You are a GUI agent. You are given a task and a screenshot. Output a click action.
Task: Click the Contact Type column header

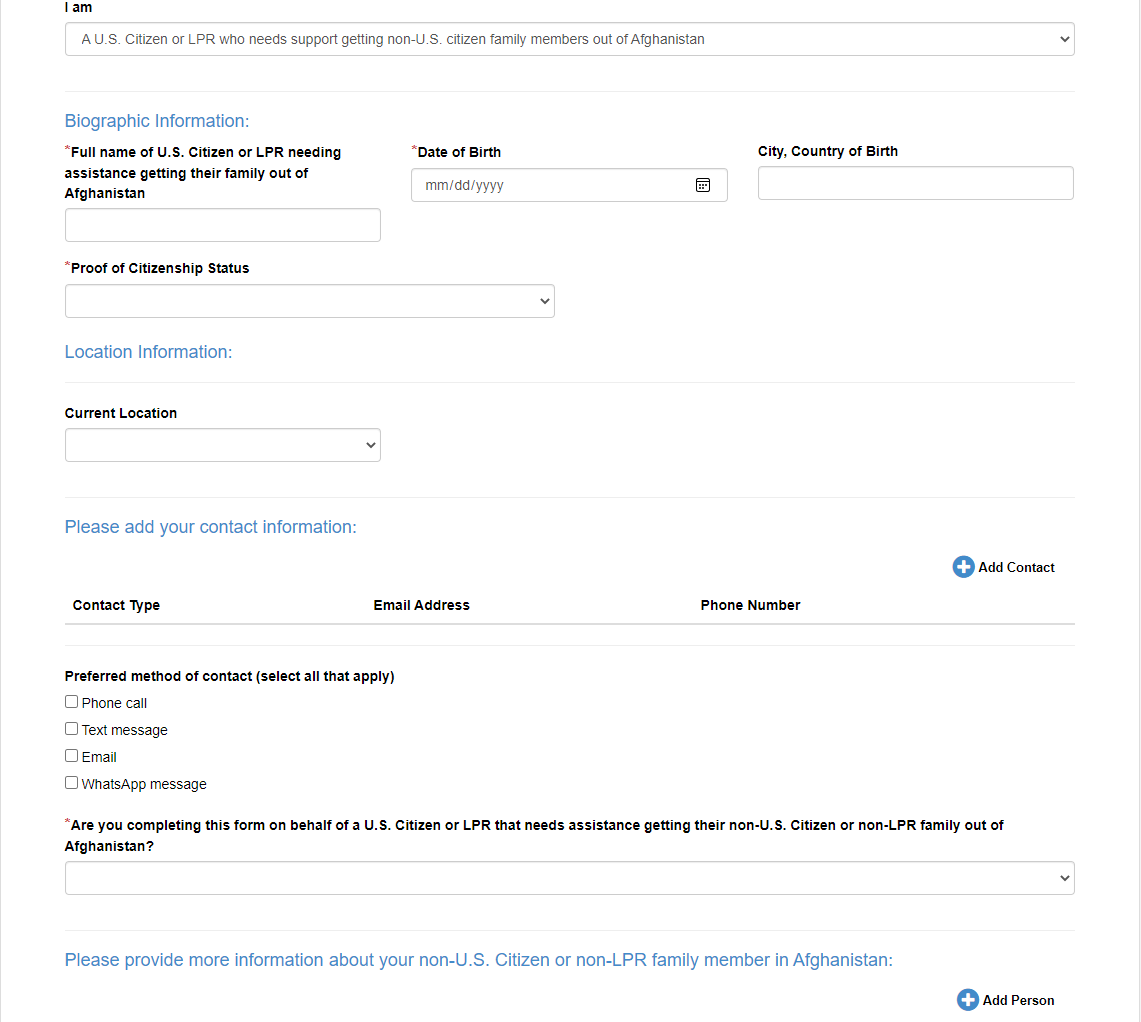[x=116, y=605]
